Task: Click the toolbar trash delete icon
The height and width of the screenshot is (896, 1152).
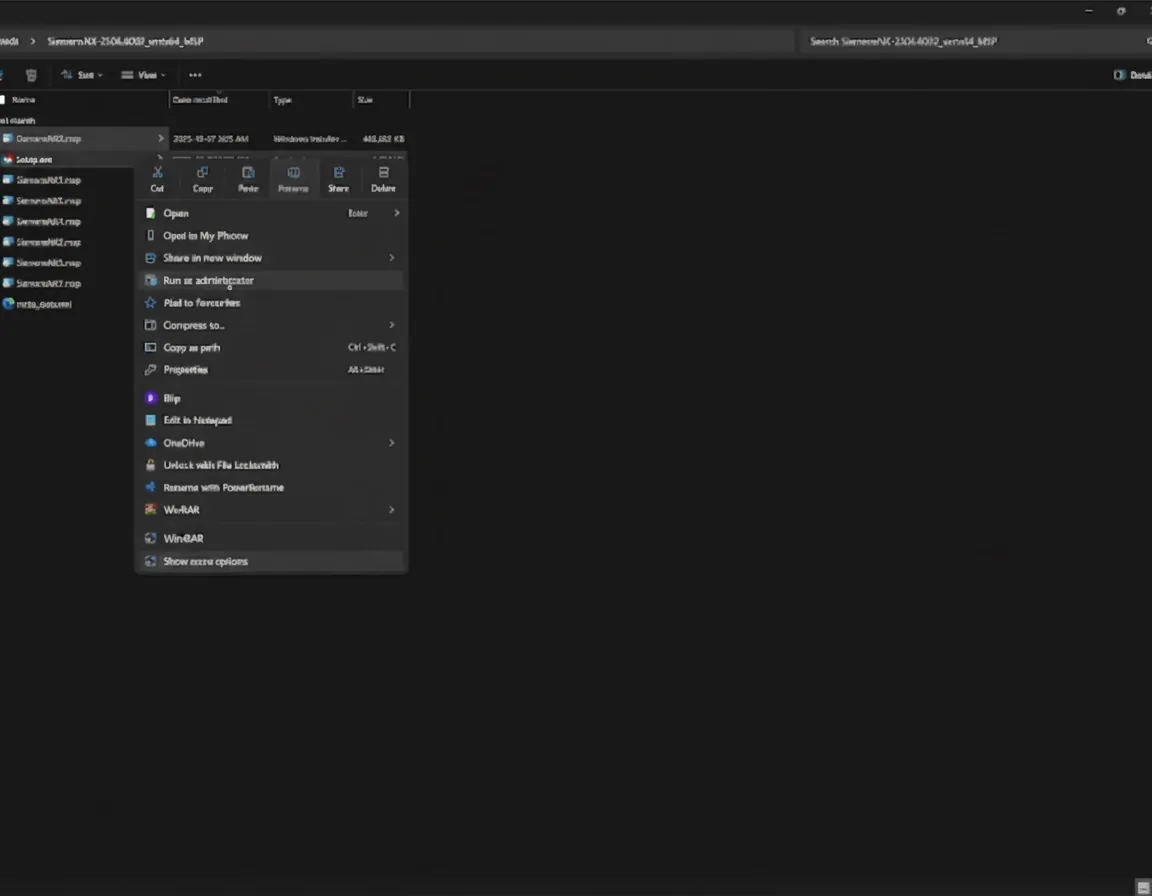Action: coord(31,75)
